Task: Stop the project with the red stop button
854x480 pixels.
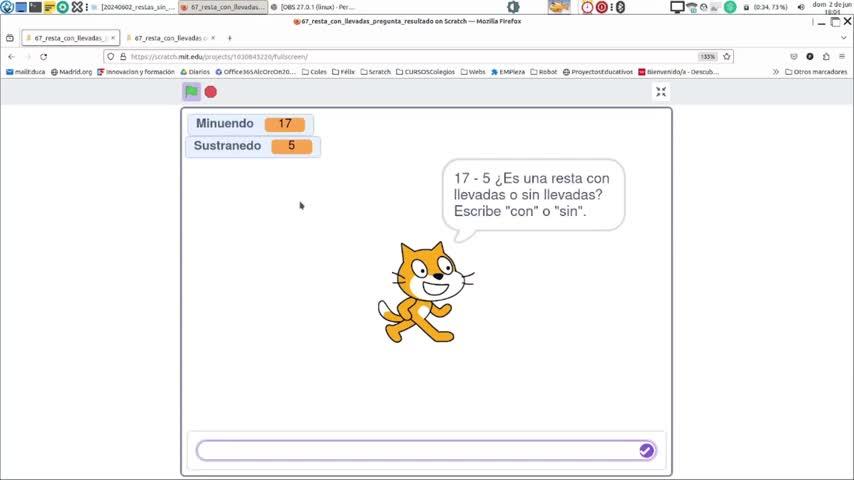Action: 211,92
